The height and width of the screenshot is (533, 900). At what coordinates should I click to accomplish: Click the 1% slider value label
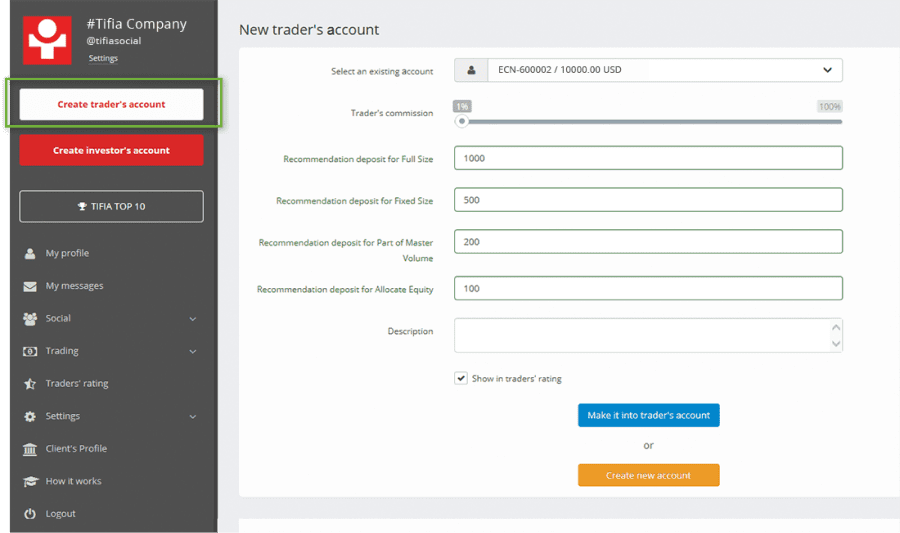462,107
